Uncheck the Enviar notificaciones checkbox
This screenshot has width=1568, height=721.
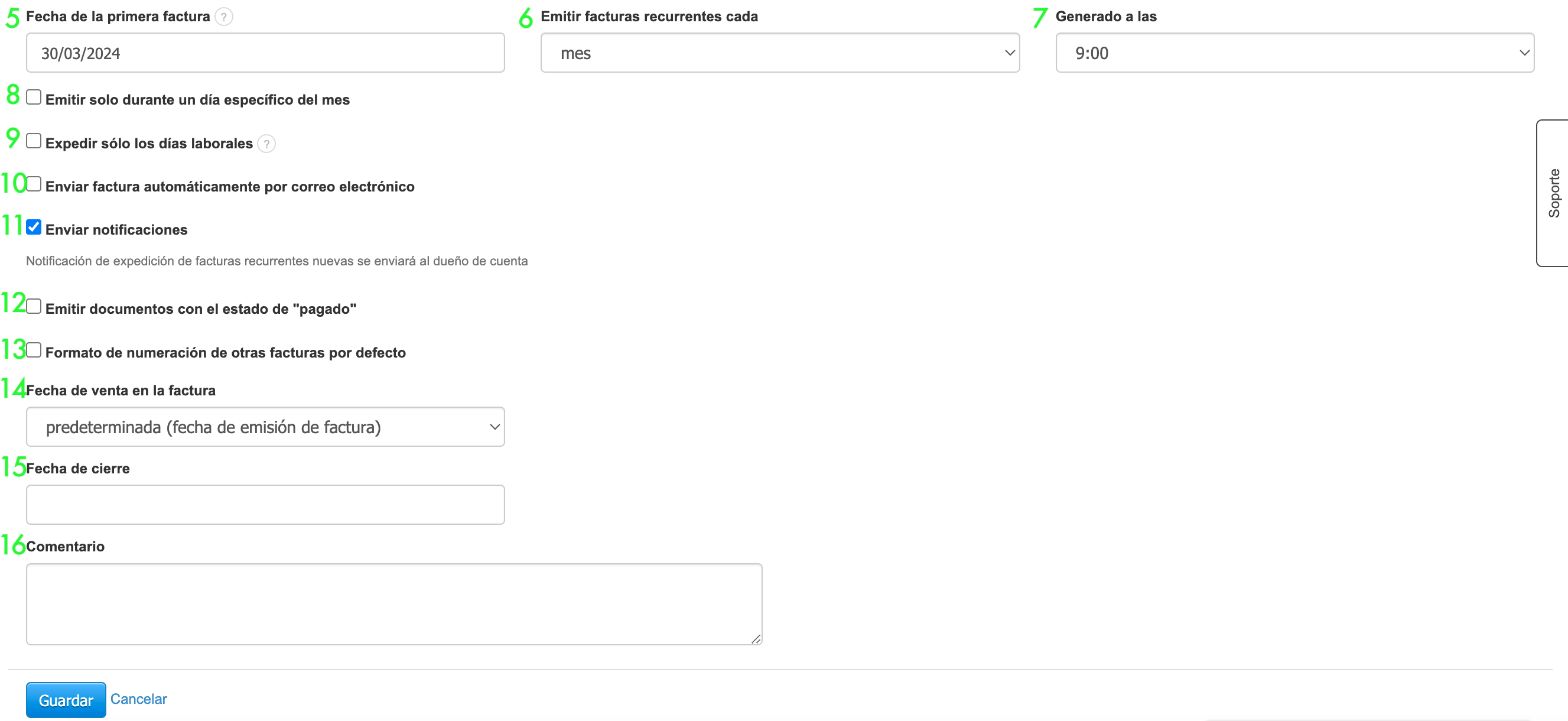pyautogui.click(x=34, y=228)
